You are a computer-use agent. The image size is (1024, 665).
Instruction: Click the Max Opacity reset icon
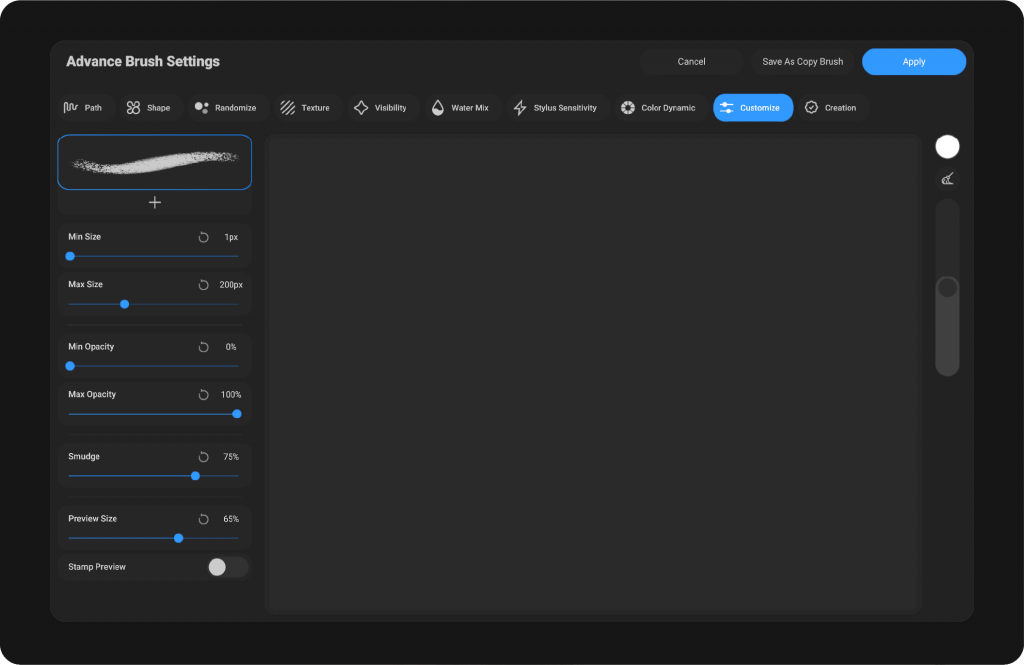pos(204,395)
